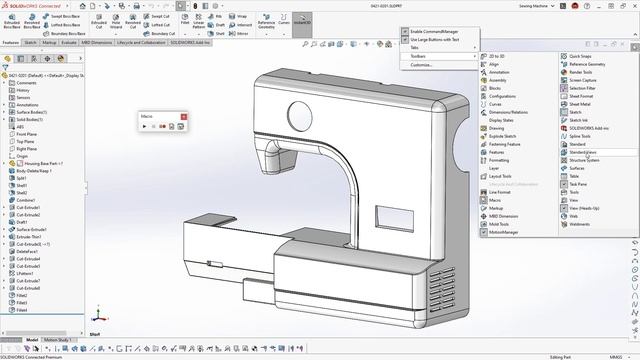
Task: Open the Hole Wizard
Action: (116, 21)
